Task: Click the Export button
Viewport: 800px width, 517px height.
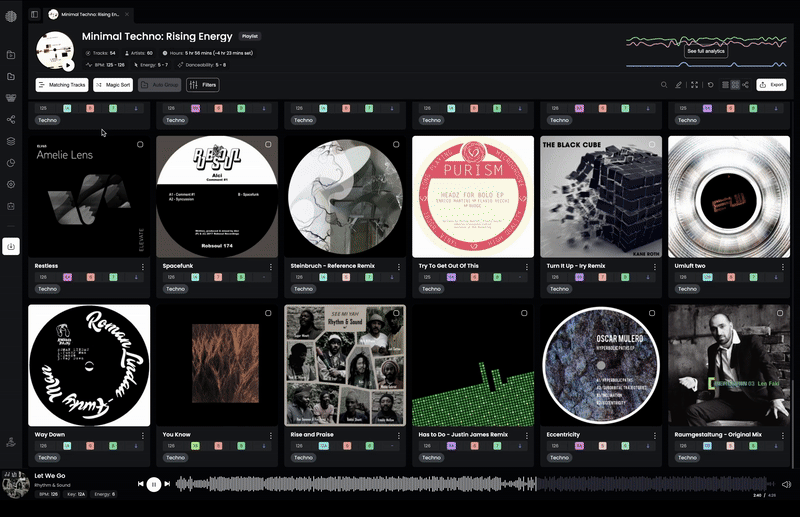Action: click(771, 85)
